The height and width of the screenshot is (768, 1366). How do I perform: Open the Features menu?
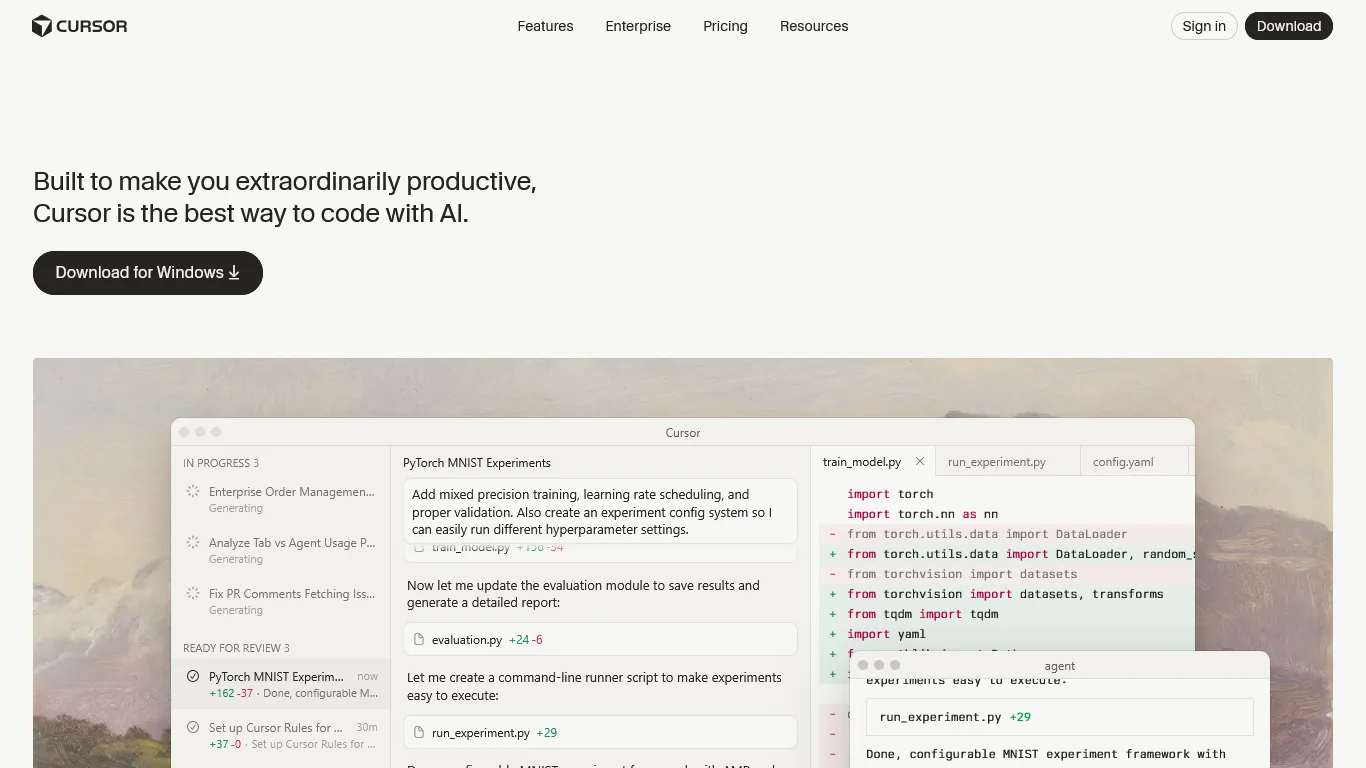(545, 26)
